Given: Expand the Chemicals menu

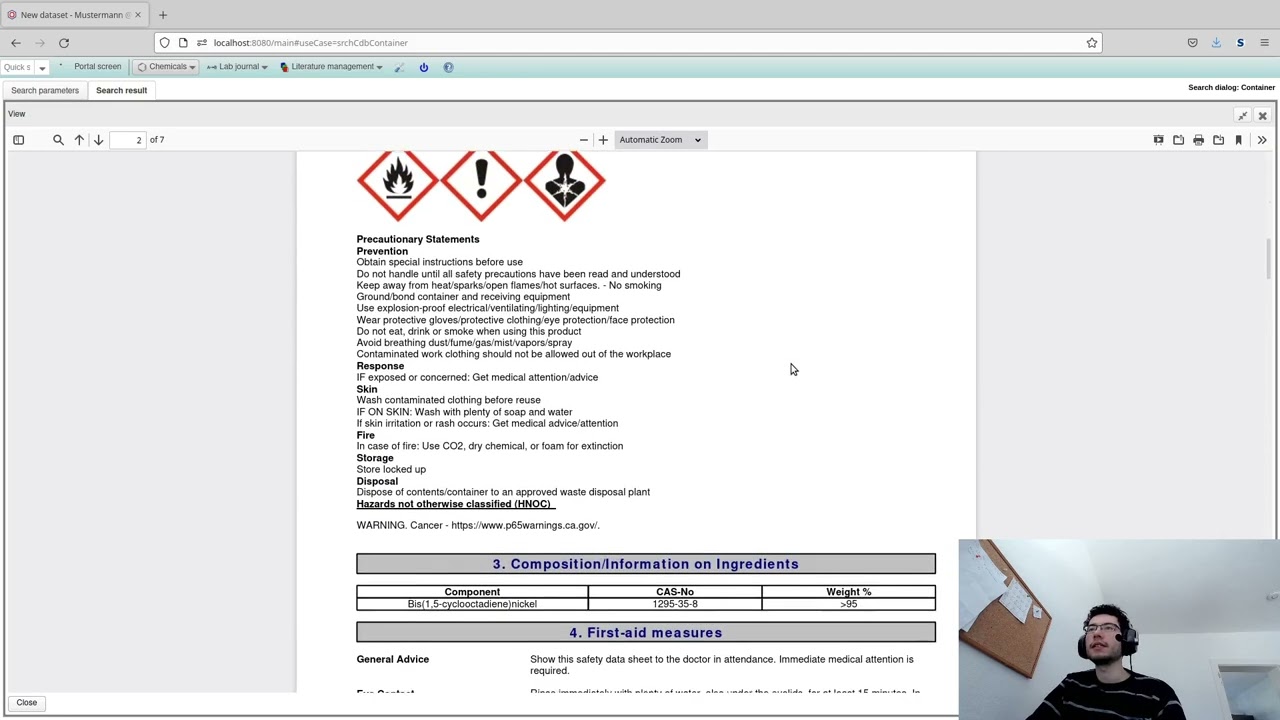Looking at the screenshot, I should 166,67.
